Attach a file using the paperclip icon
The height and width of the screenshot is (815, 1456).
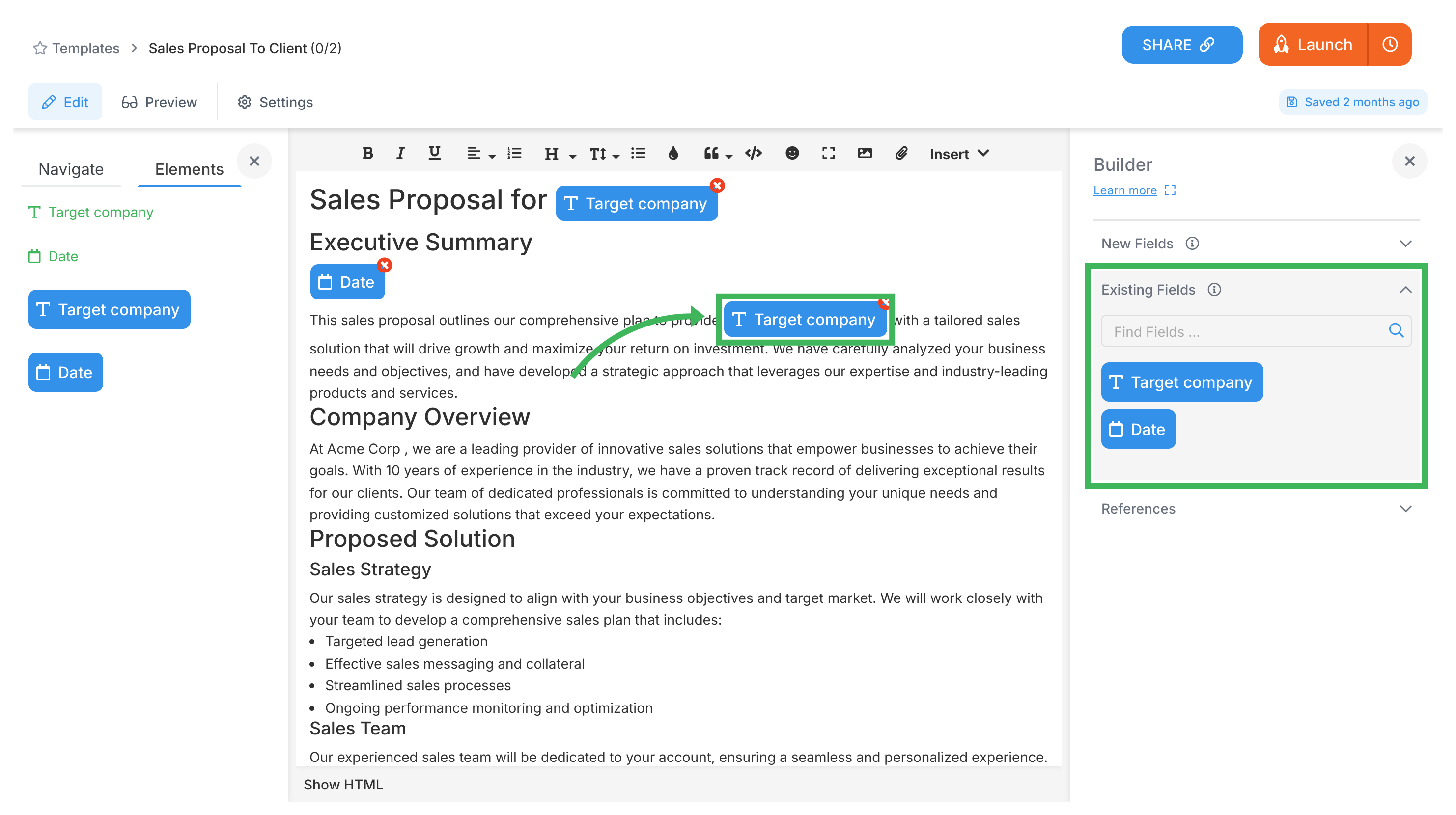pyautogui.click(x=901, y=153)
